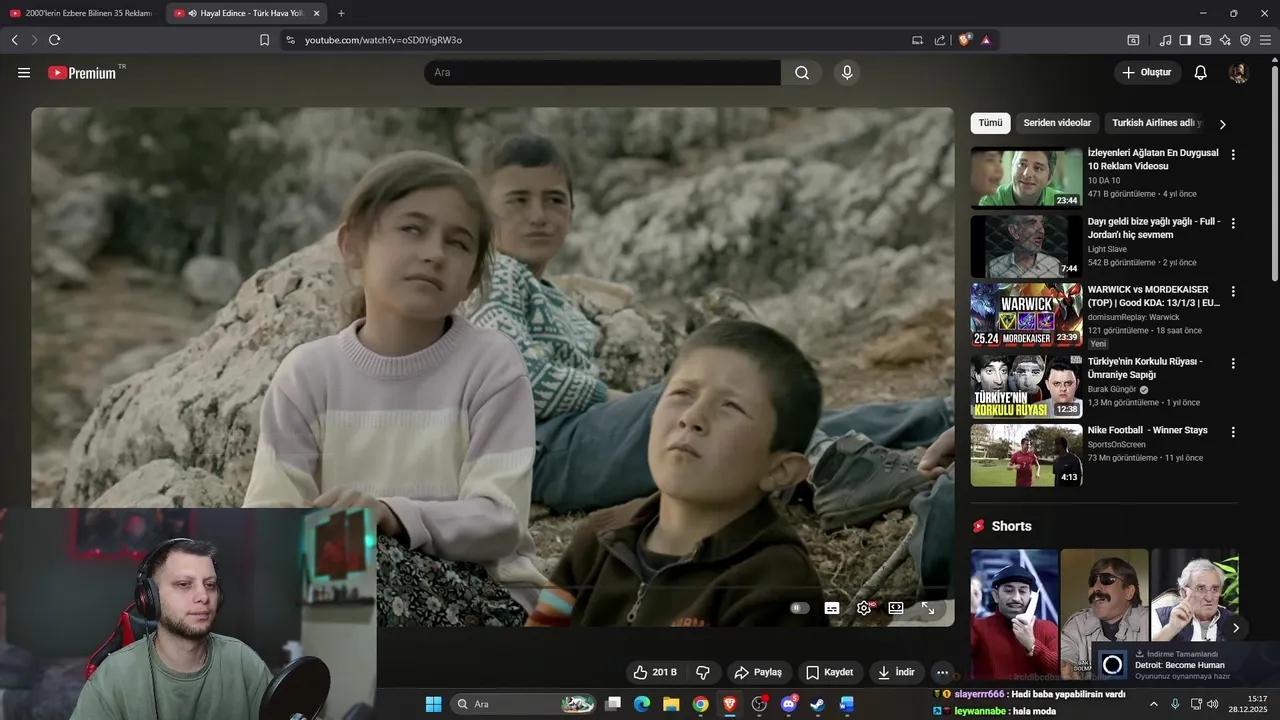The image size is (1280, 720).
Task: Open video player settings gear
Action: [864, 608]
